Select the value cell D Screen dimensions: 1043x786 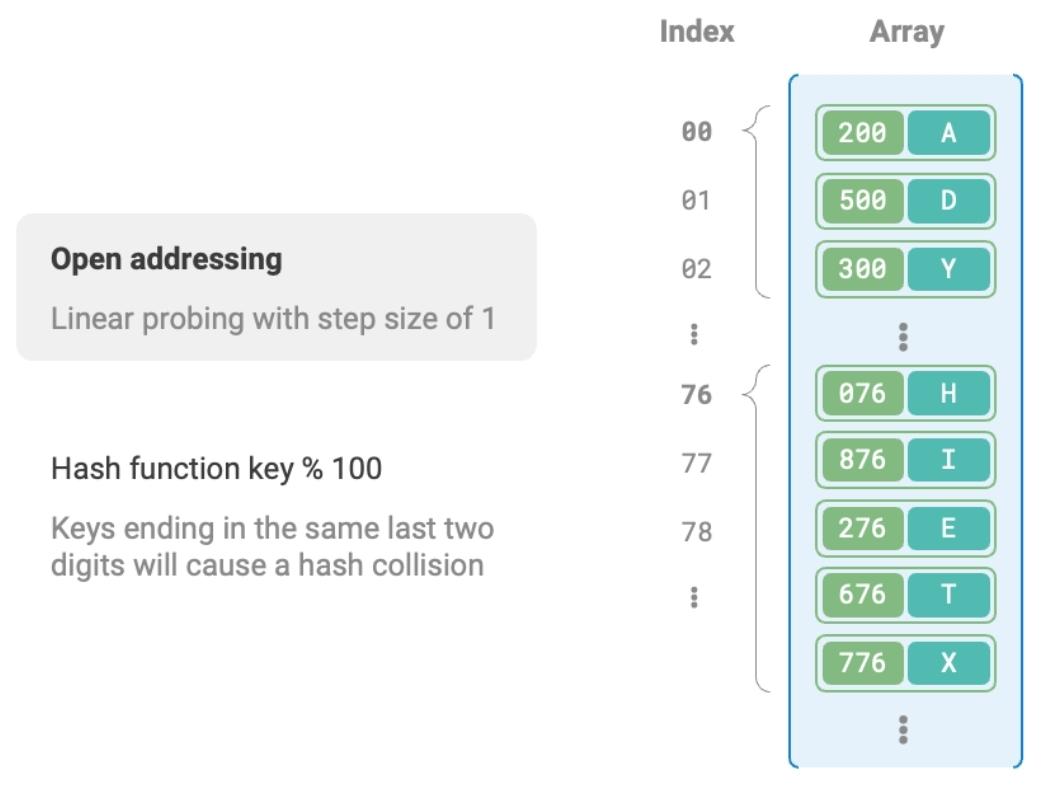[x=948, y=200]
